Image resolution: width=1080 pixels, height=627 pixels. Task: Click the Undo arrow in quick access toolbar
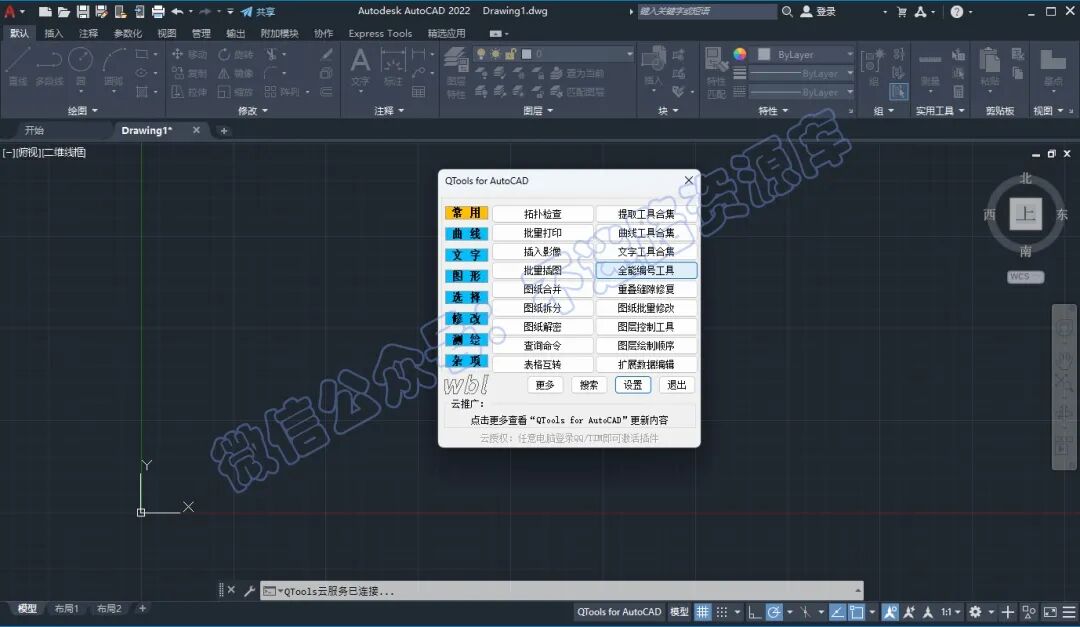point(178,12)
